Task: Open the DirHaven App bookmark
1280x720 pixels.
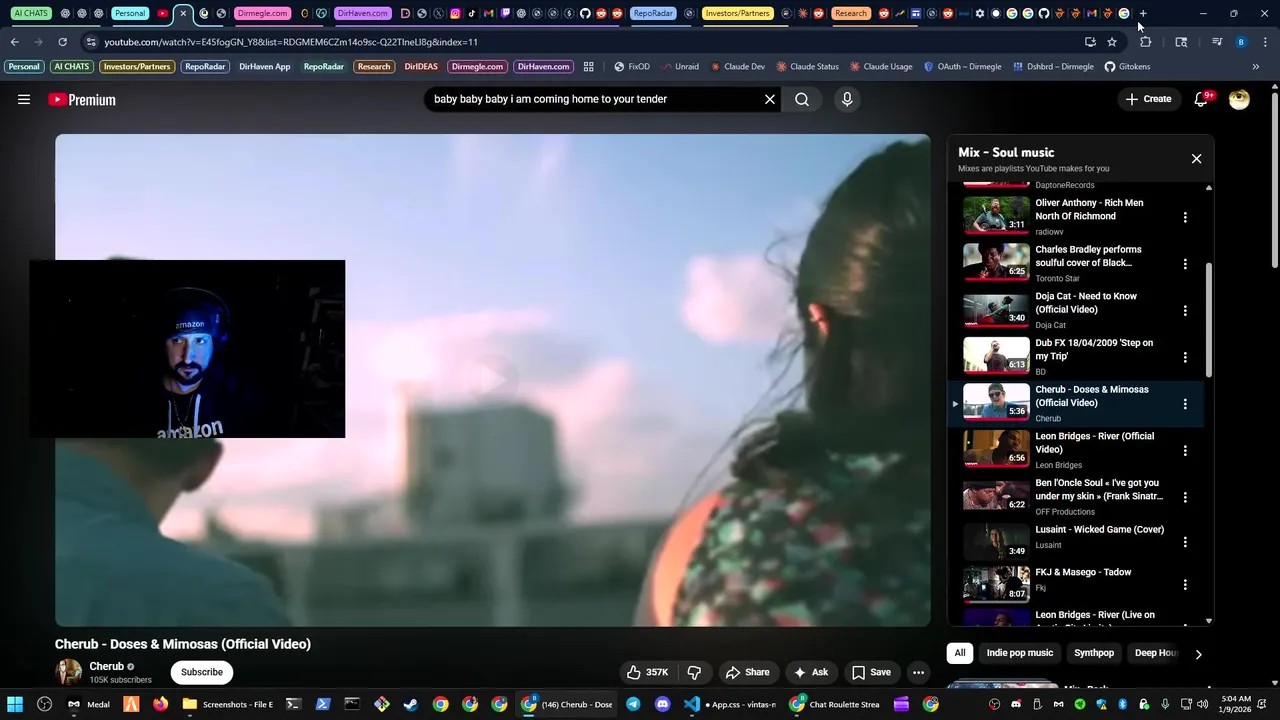Action: [265, 66]
